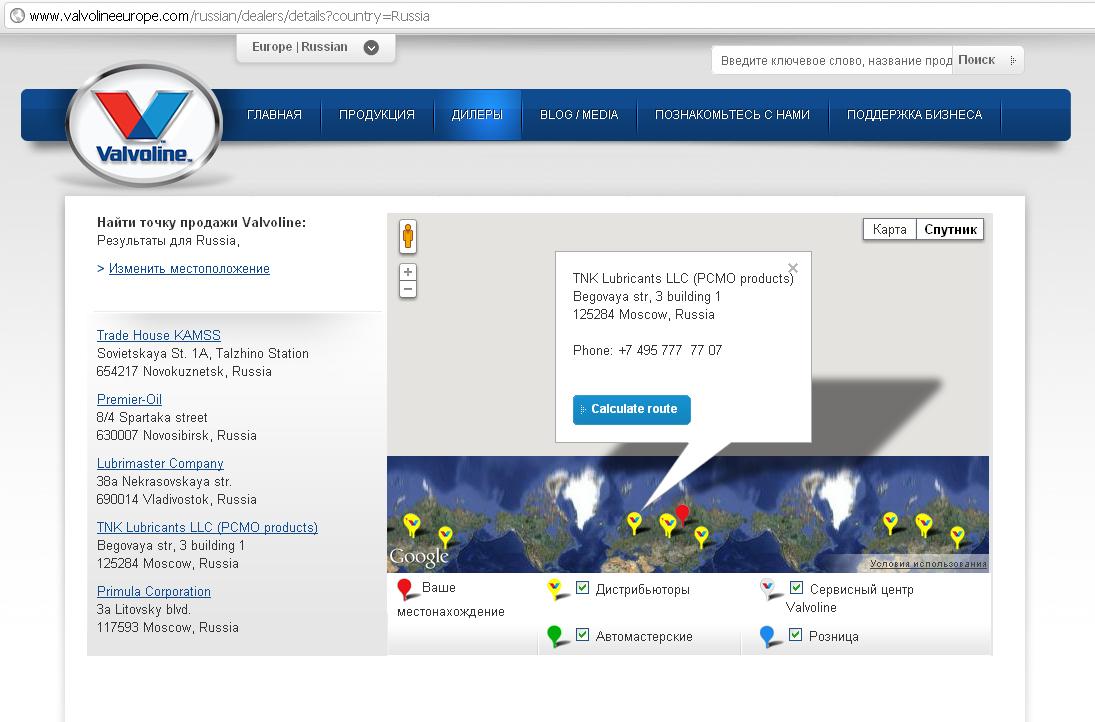This screenshot has width=1095, height=722.
Task: Switch map to Спутник view
Action: click(950, 229)
